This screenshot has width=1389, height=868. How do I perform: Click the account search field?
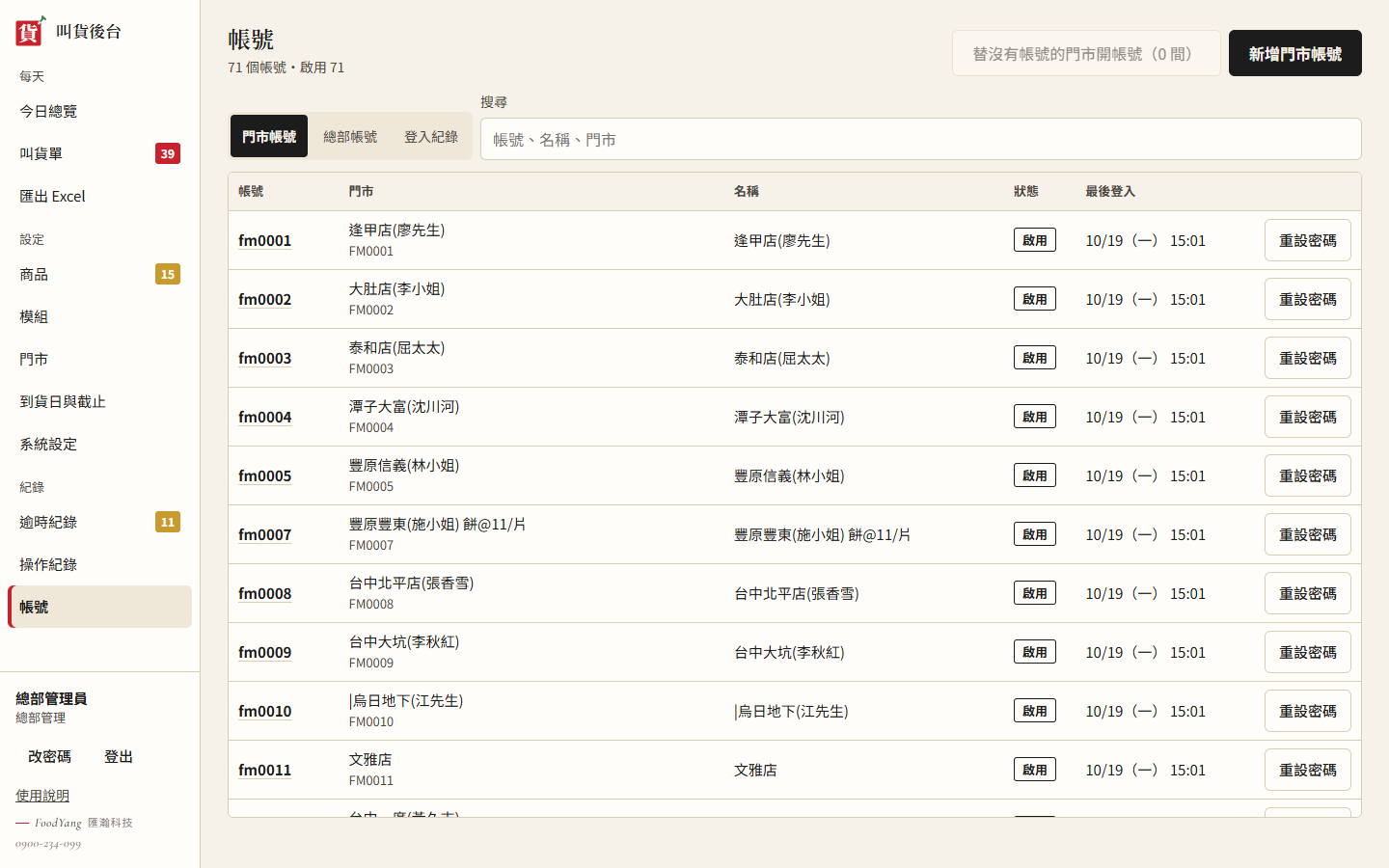[921, 139]
